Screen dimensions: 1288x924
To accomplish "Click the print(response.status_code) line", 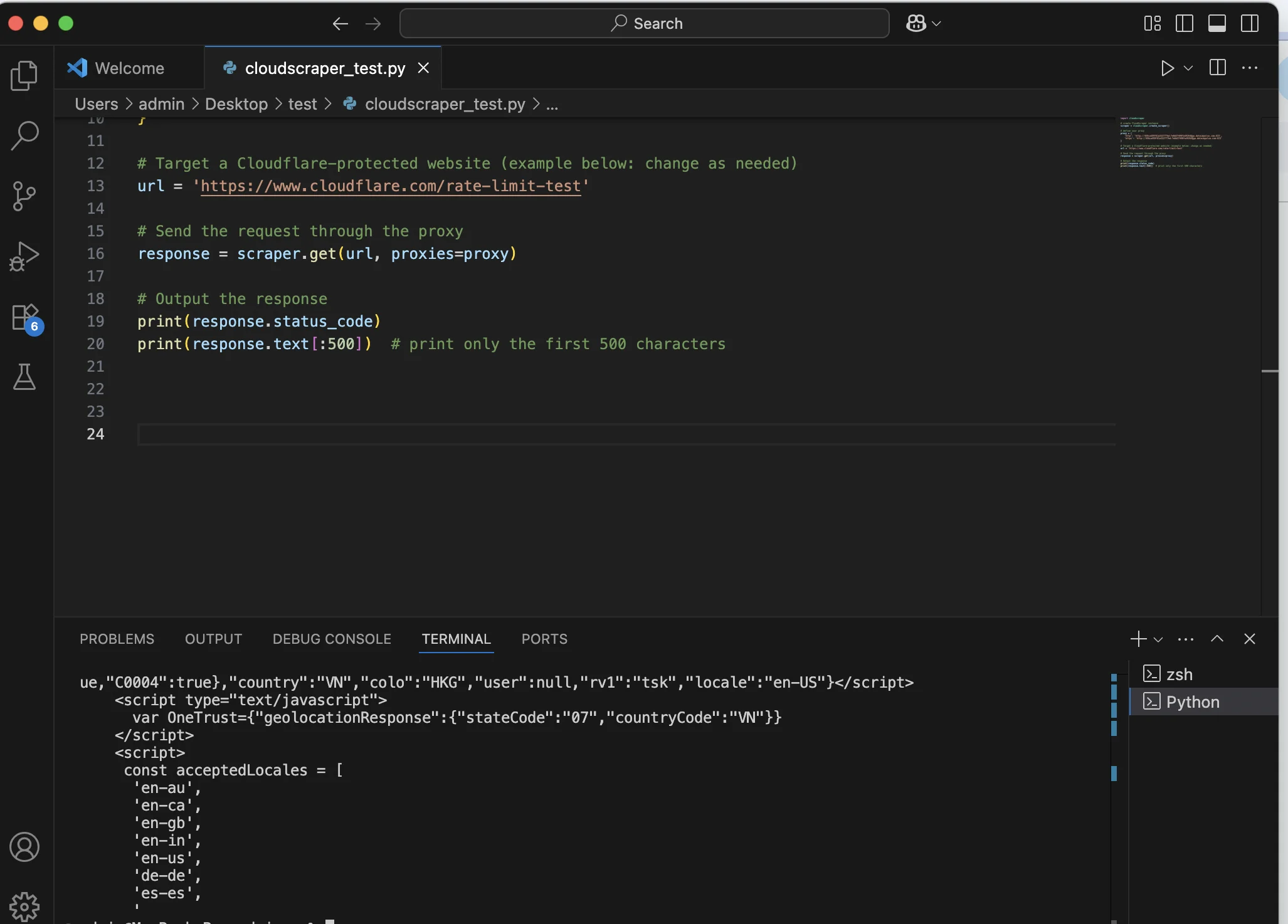I will pos(259,322).
